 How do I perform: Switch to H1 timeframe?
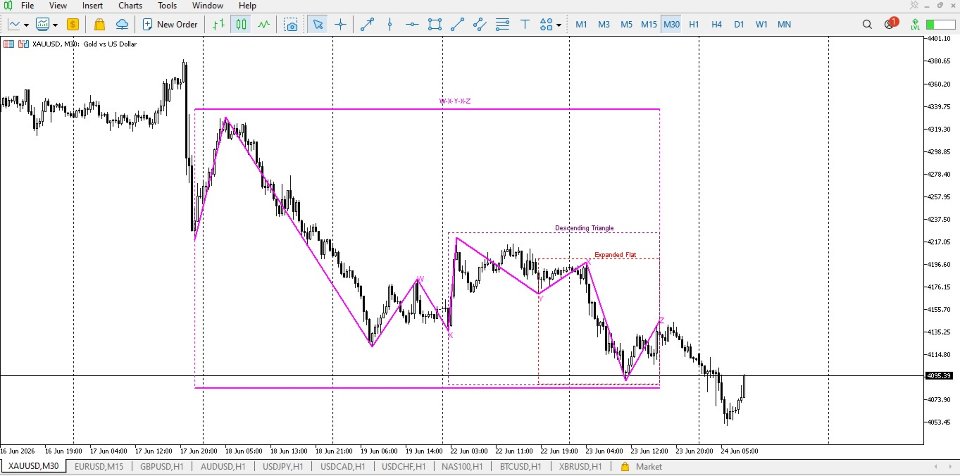[x=694, y=25]
